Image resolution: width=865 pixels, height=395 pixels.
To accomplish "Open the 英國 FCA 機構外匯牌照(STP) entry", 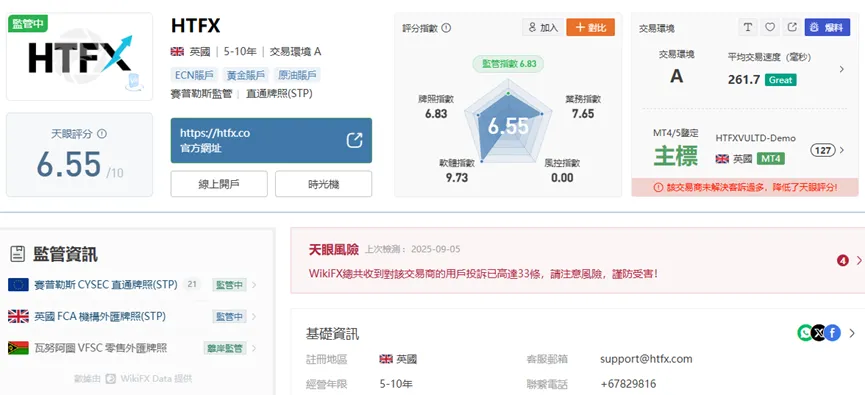I will point(100,317).
